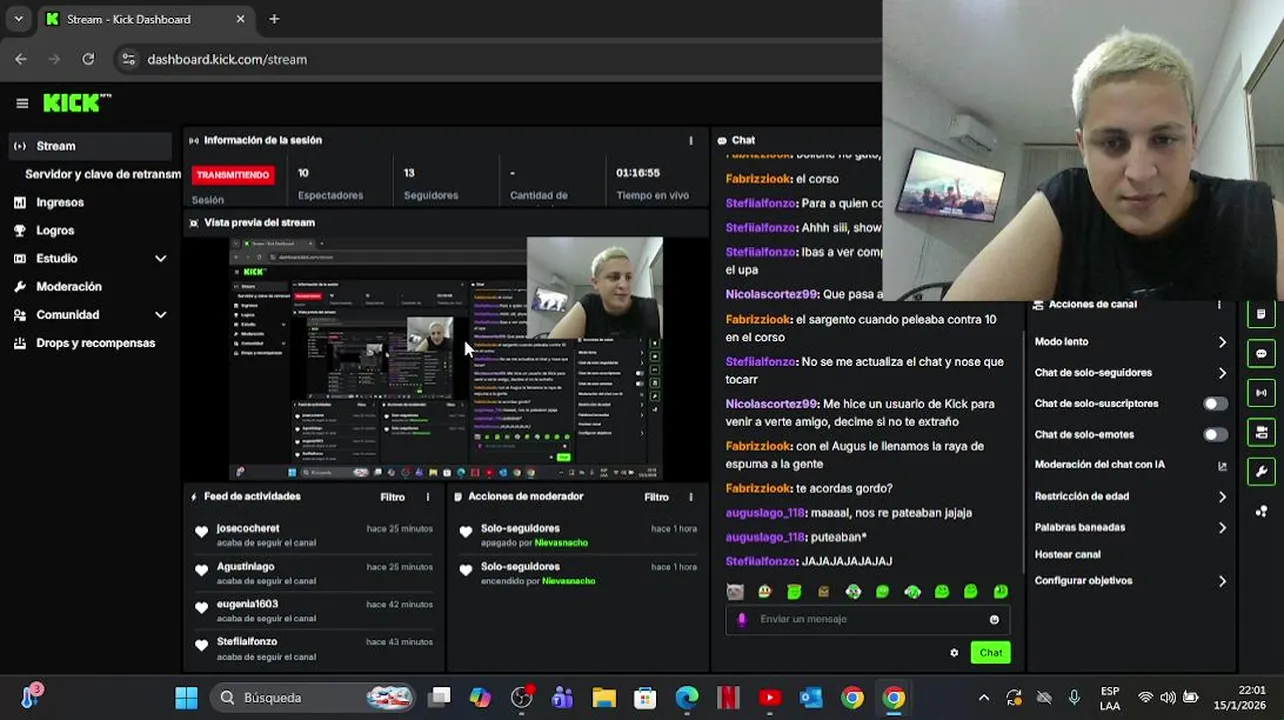
Task: Go back in the browser
Action: pyautogui.click(x=21, y=59)
